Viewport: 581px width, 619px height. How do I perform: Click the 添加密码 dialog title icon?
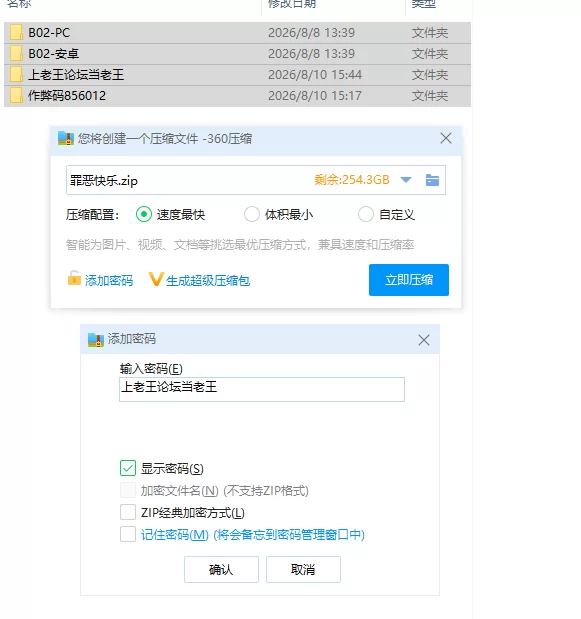click(96, 339)
